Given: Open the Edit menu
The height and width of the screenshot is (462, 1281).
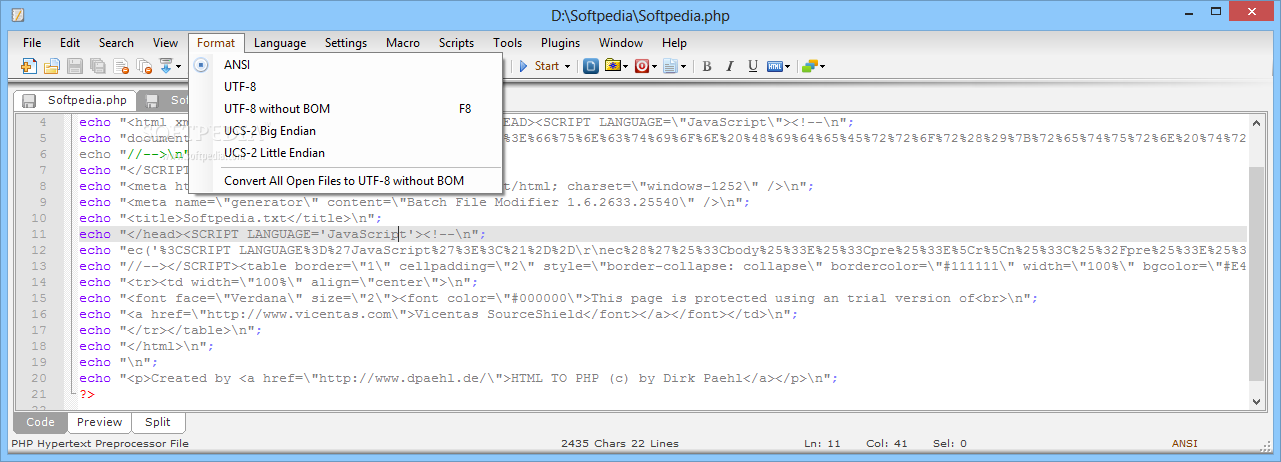Looking at the screenshot, I should click(70, 43).
